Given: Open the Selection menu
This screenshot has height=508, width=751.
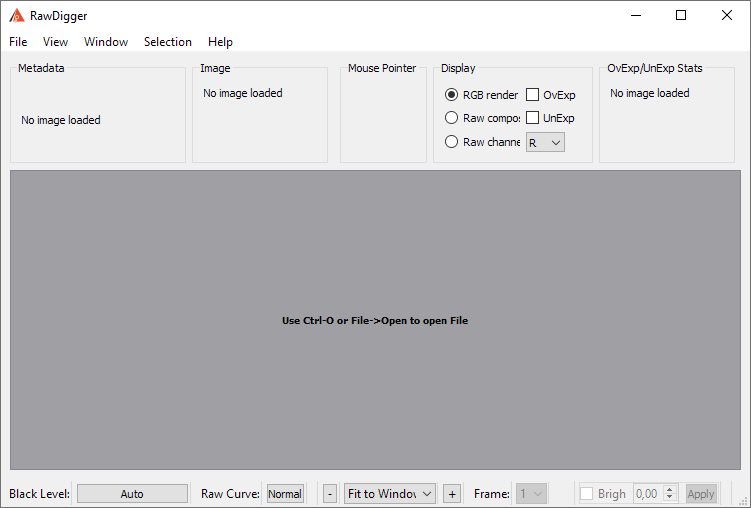Looking at the screenshot, I should click(168, 42).
